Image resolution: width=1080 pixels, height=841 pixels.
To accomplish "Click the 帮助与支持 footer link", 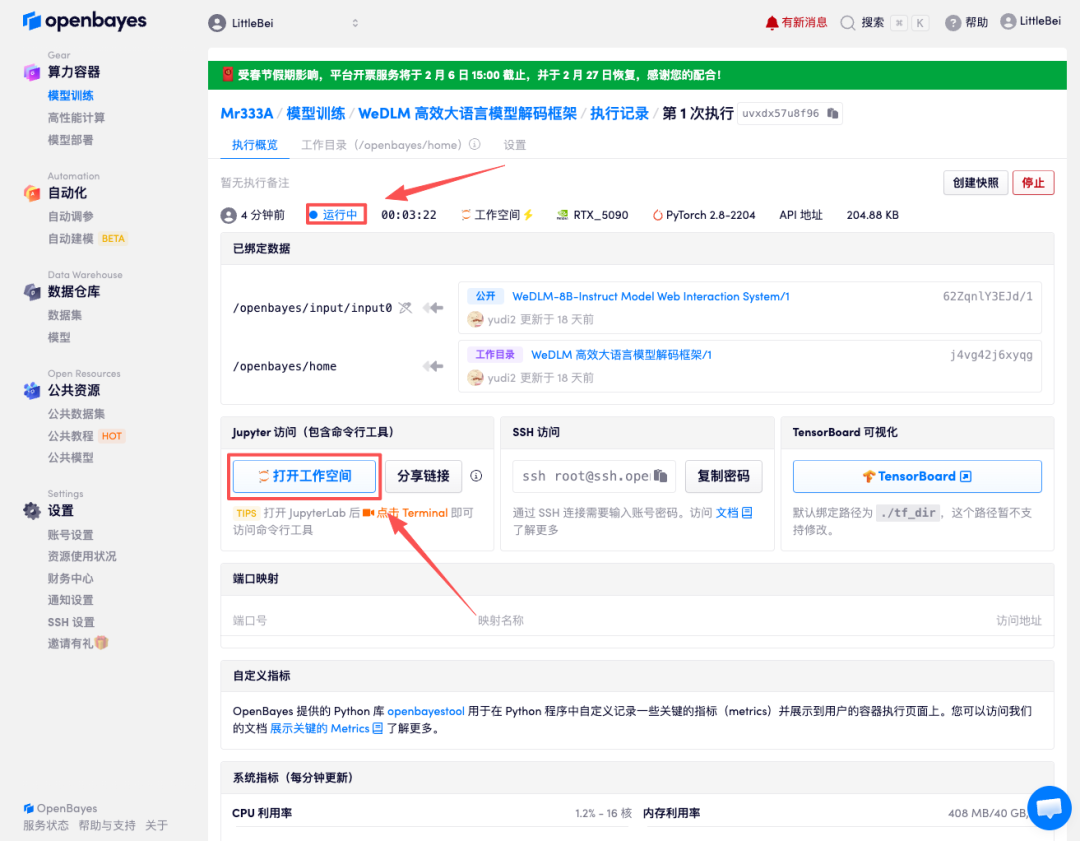I will 107,825.
